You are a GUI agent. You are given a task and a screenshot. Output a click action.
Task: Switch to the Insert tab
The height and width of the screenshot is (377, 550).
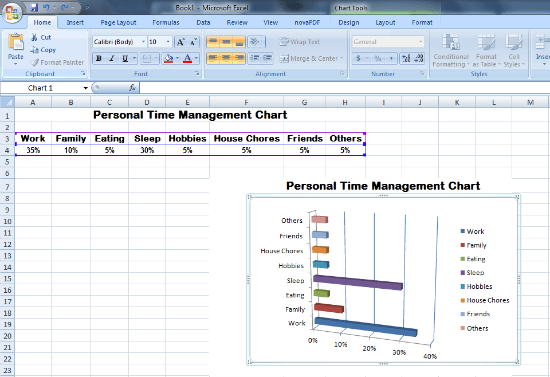pos(75,22)
